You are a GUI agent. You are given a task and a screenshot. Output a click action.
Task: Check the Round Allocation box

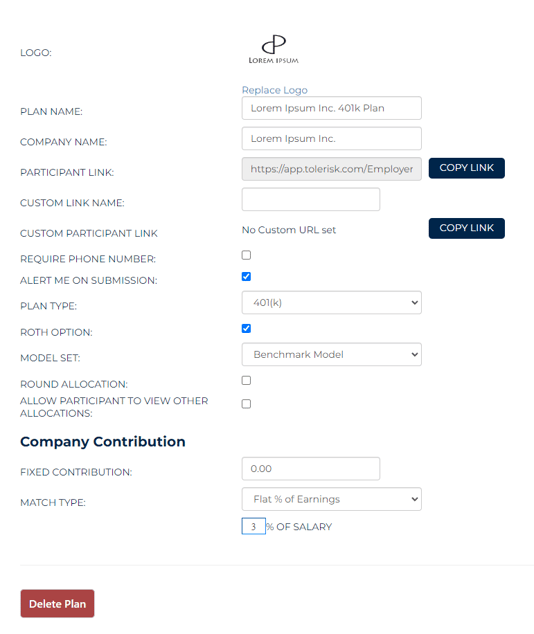(x=246, y=380)
